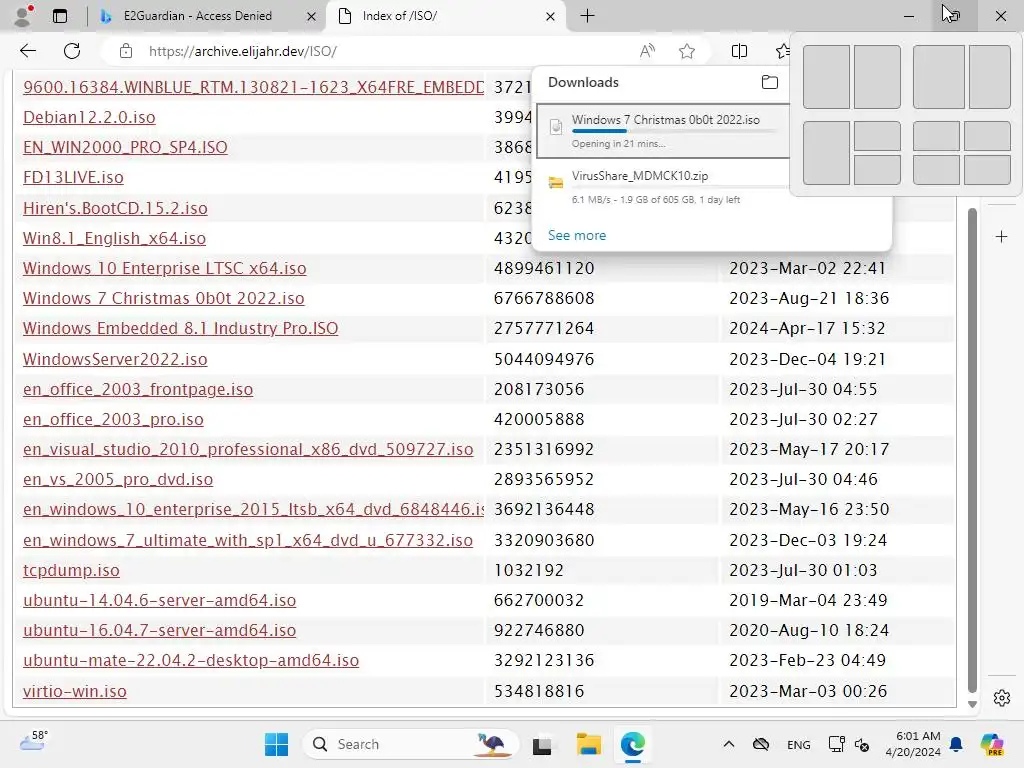Download en_windows_10_enterprise_2015_ltsb iso
Viewport: 1024px width, 768px height.
coord(253,509)
